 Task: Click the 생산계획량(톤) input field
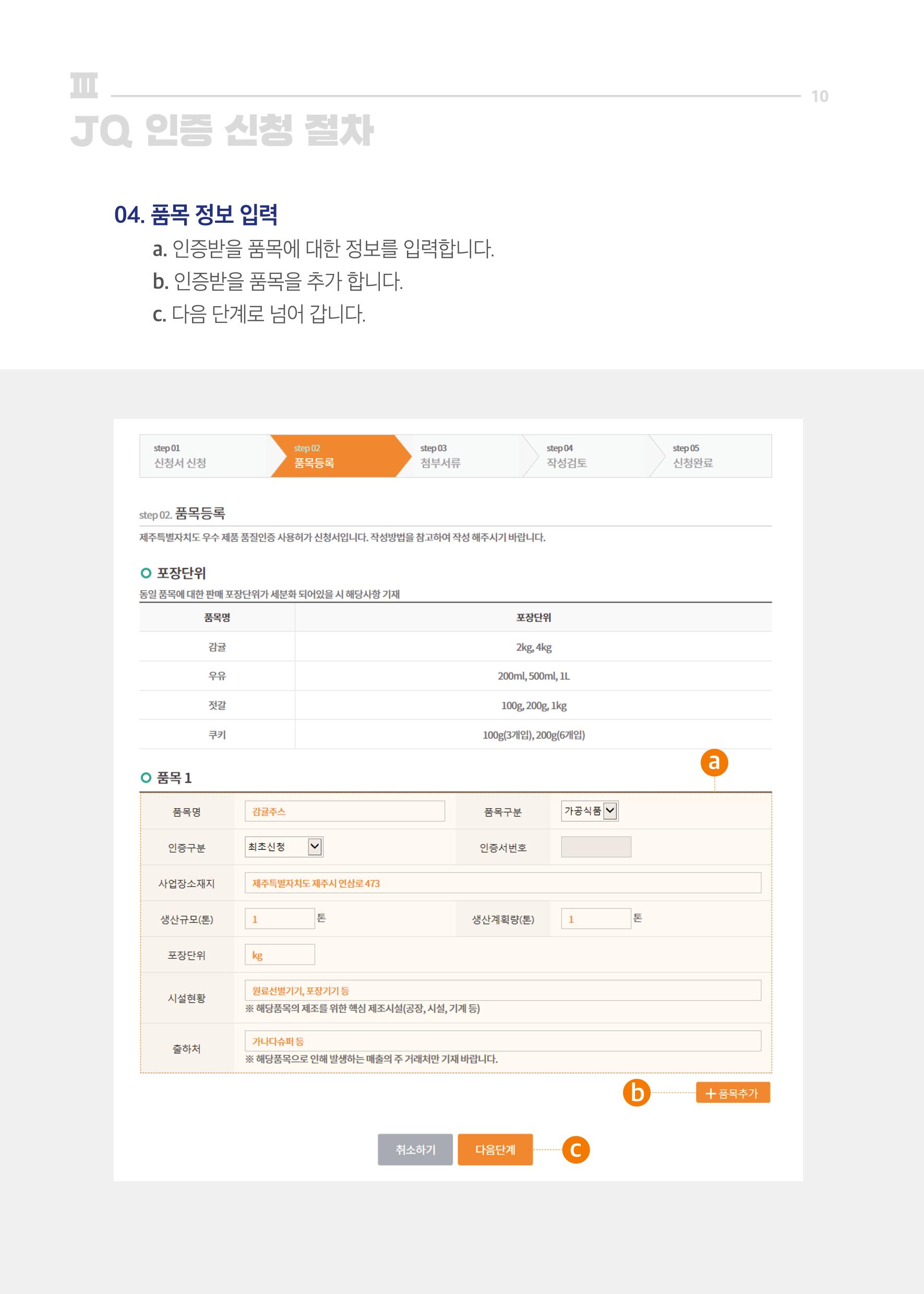click(x=596, y=918)
